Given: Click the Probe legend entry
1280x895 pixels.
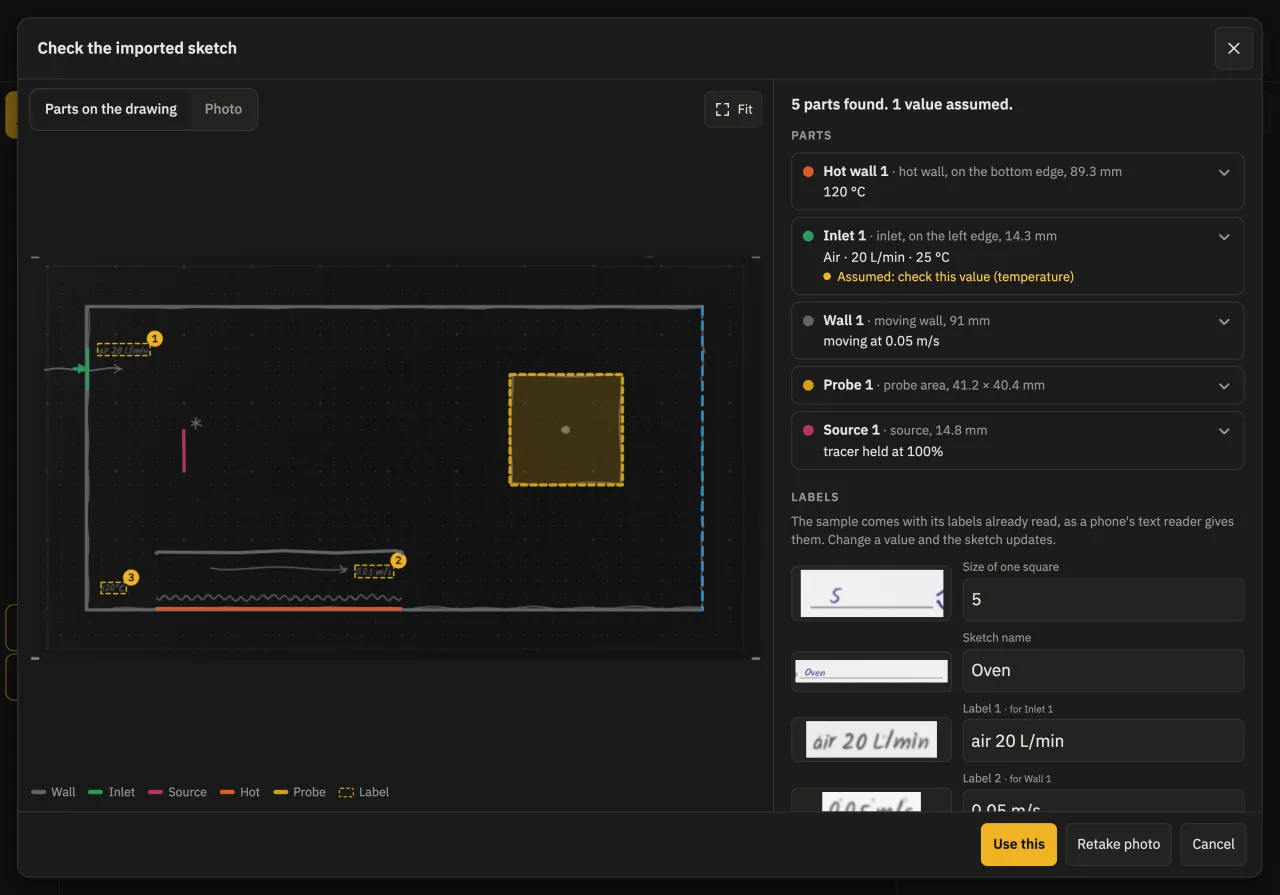Looking at the screenshot, I should pyautogui.click(x=300, y=792).
